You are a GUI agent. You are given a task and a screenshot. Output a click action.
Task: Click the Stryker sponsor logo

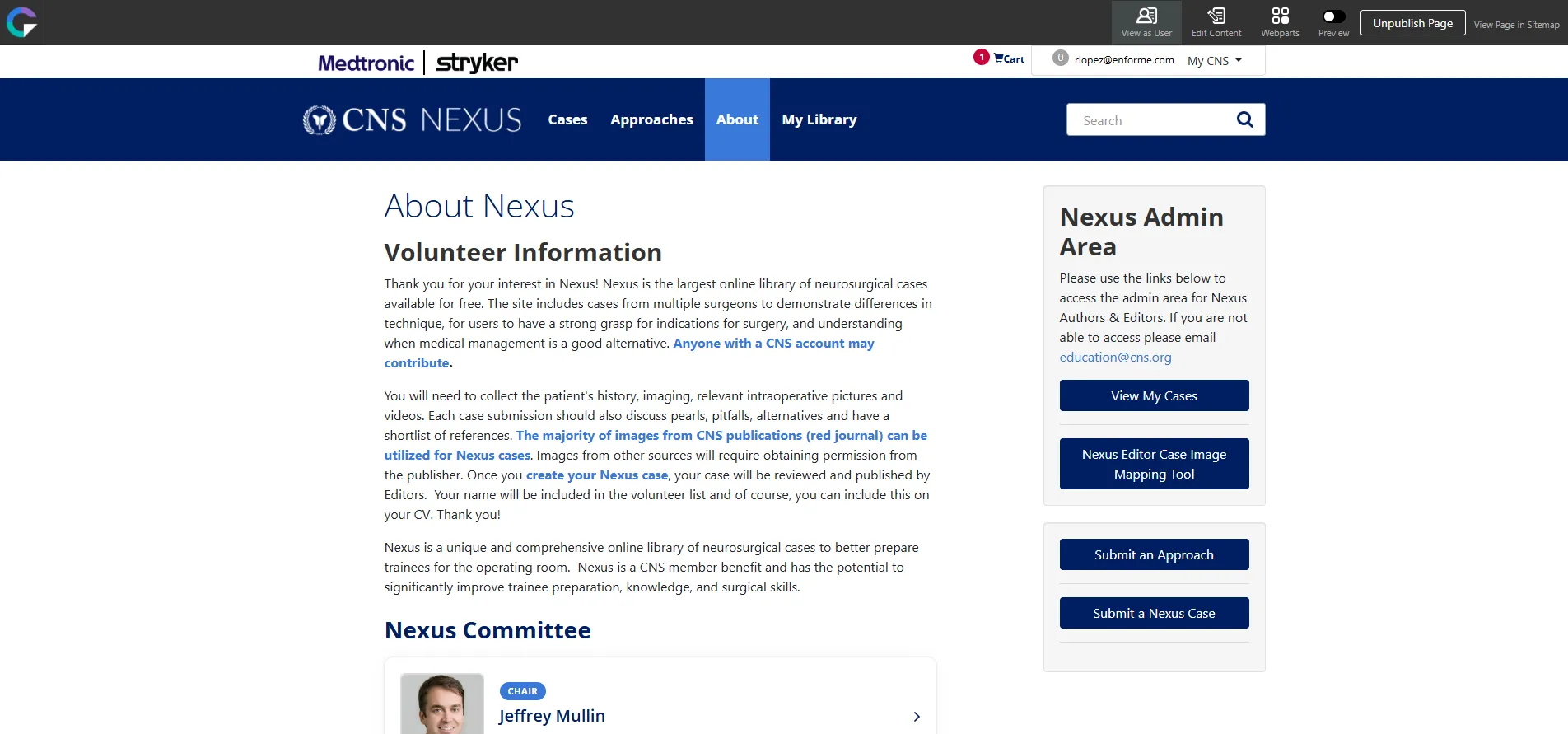click(x=477, y=63)
